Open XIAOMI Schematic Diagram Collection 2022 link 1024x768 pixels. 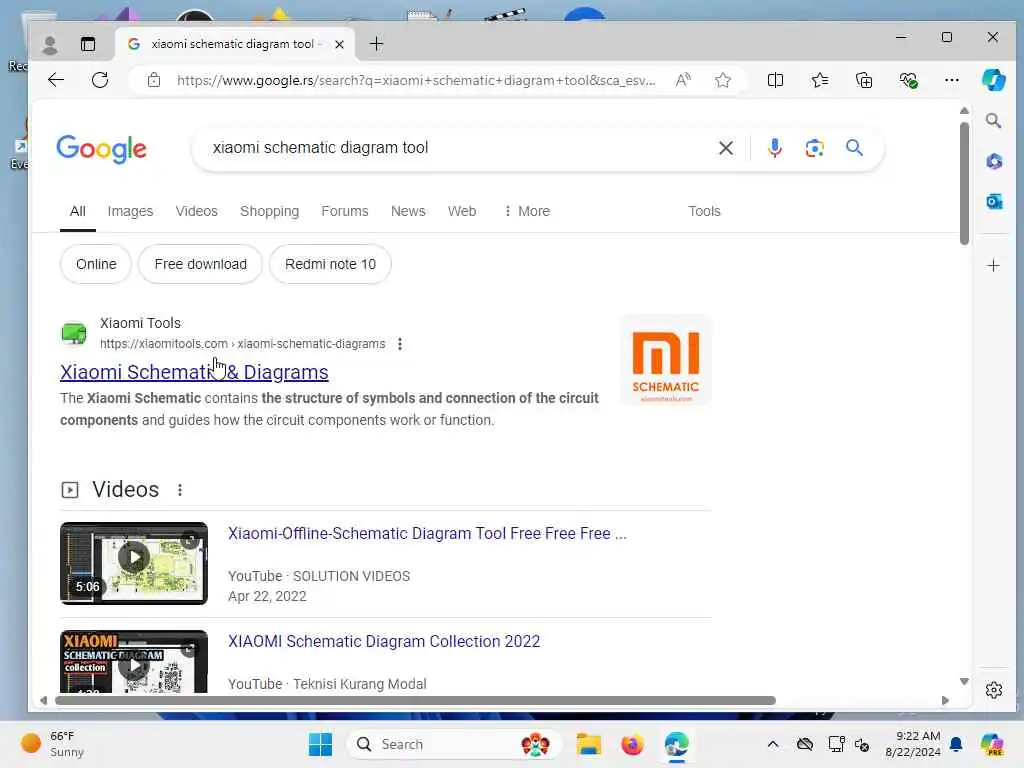click(384, 641)
